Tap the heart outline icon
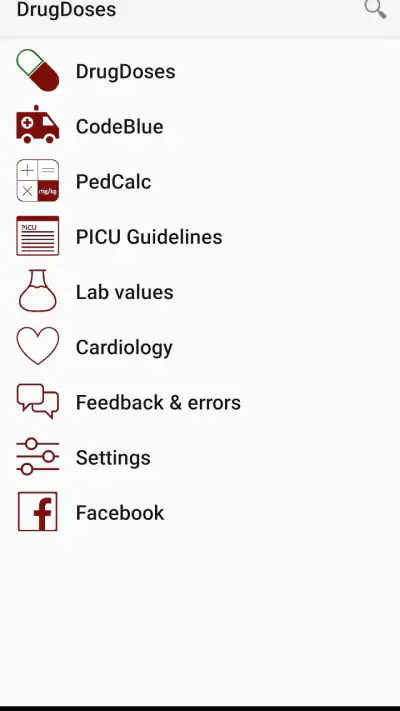This screenshot has height=711, width=400. (38, 346)
